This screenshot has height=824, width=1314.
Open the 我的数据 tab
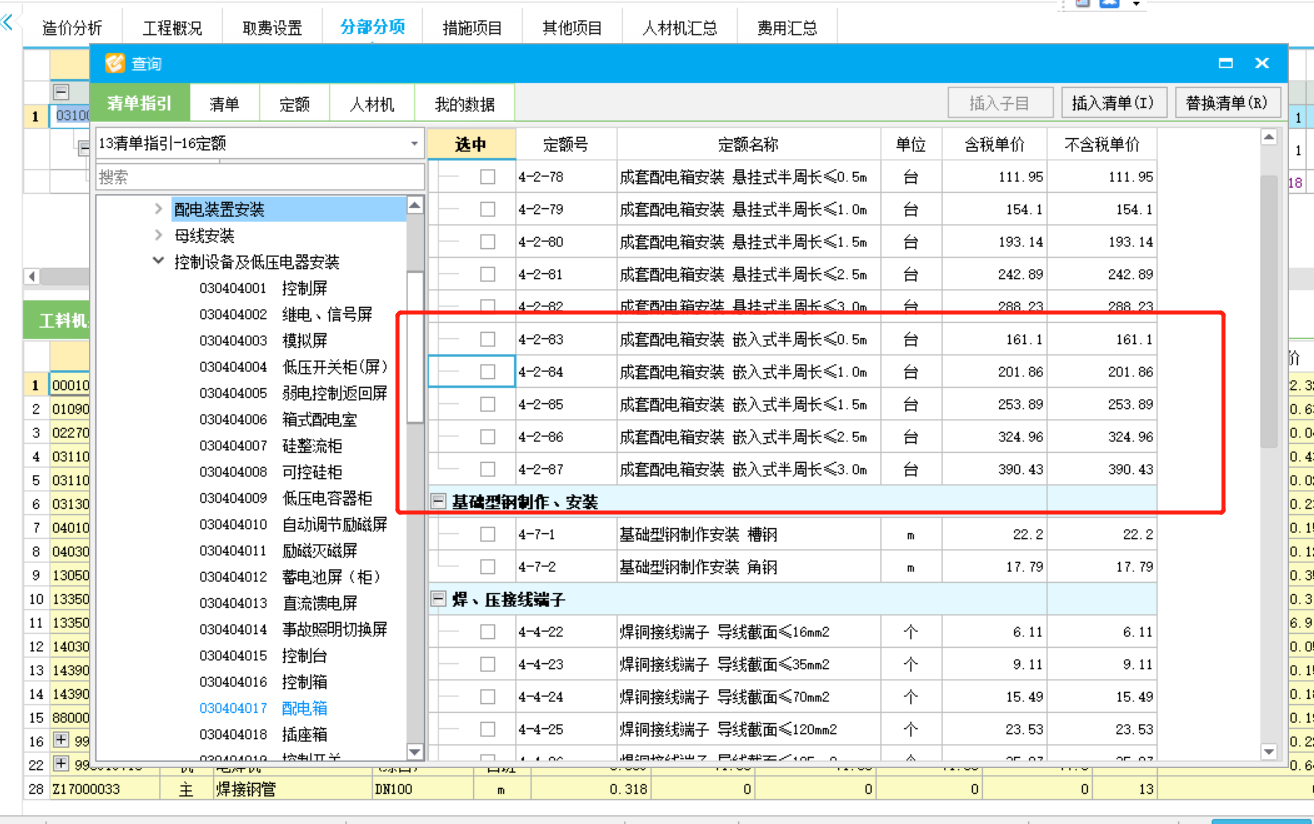tap(465, 104)
